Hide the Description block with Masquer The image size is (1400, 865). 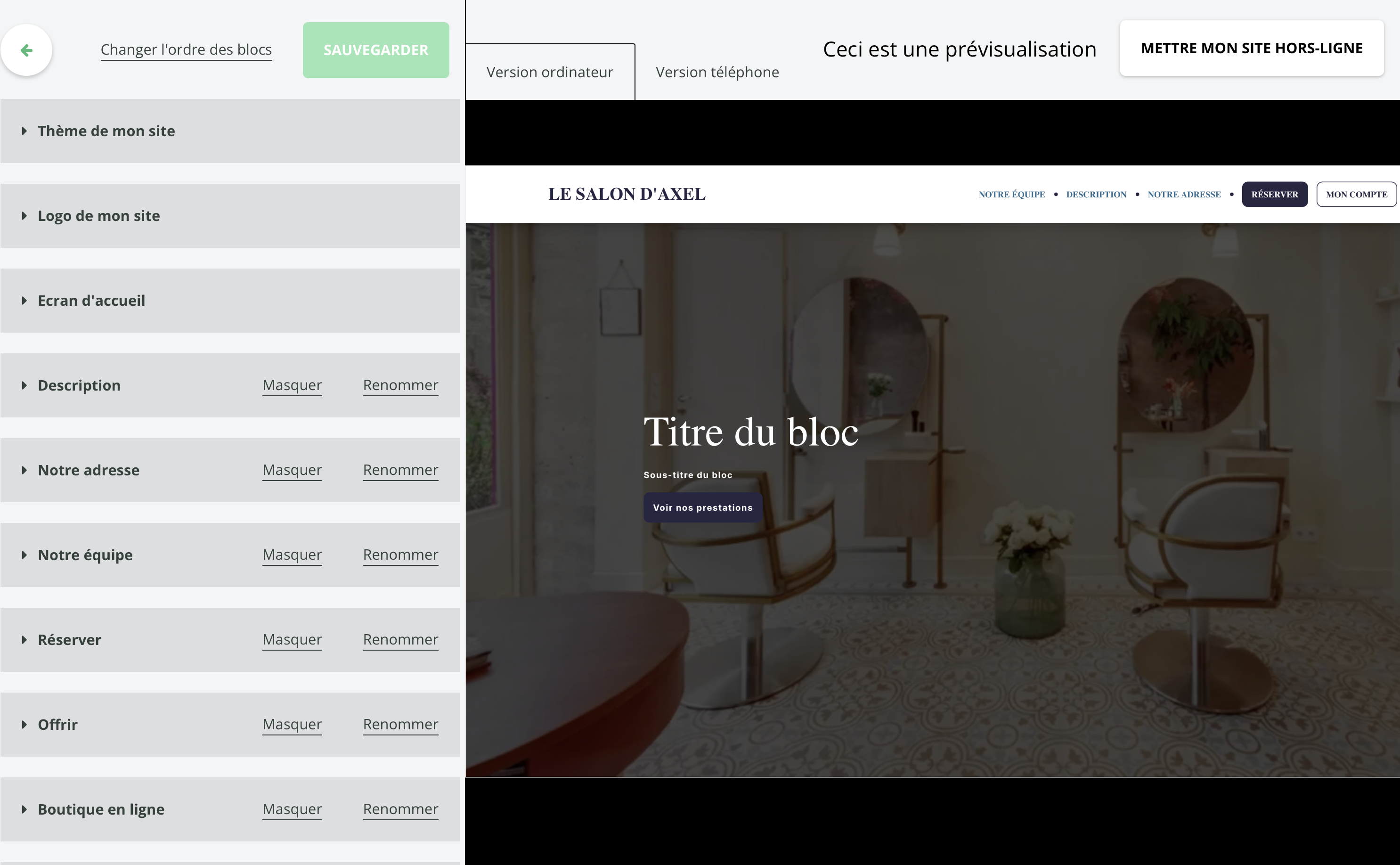pyautogui.click(x=292, y=385)
